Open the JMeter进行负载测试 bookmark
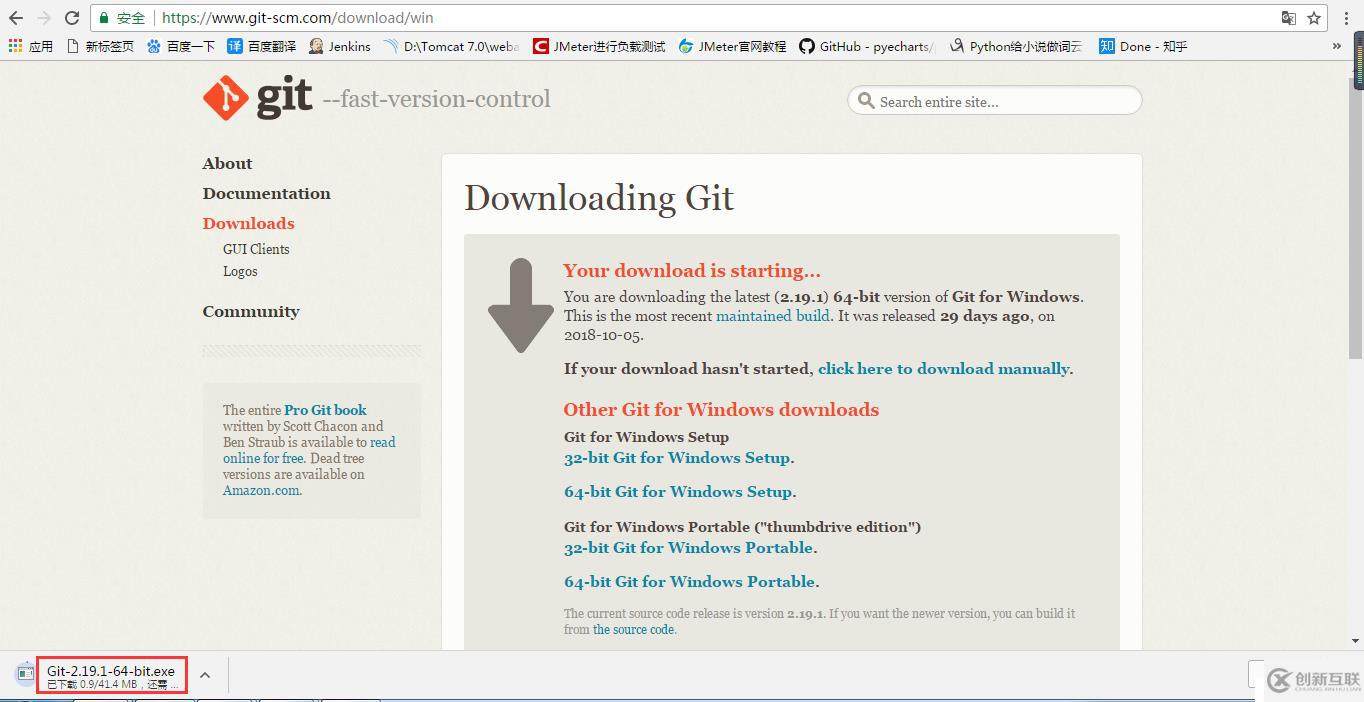Viewport: 1364px width, 702px height. click(599, 46)
